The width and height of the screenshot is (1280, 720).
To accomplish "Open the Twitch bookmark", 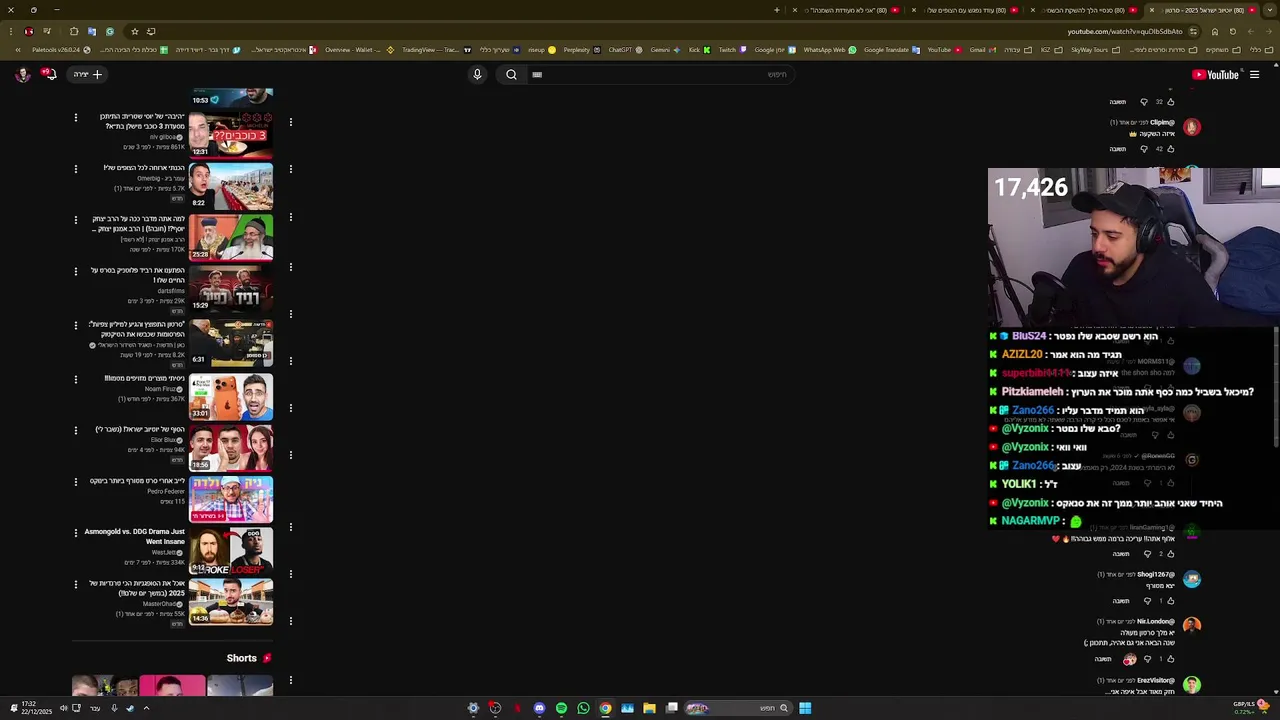I will 732,49.
